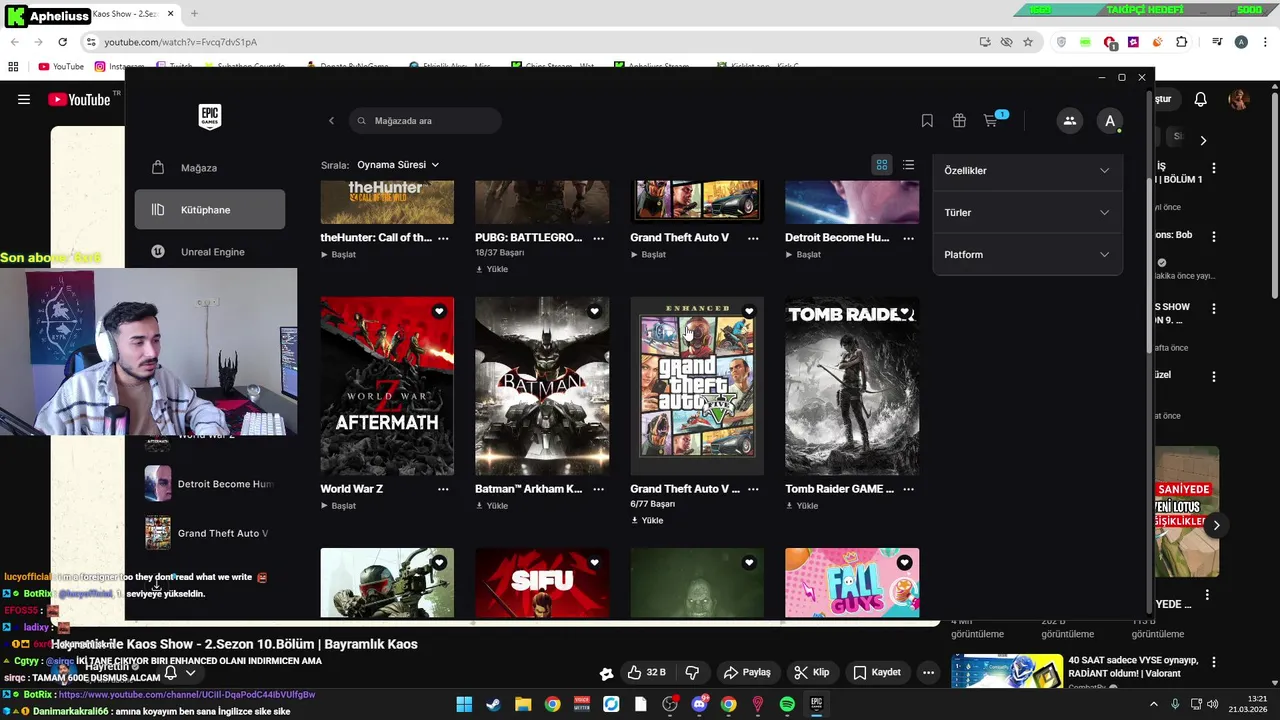Viewport: 1280px width, 720px height.
Task: Open the Epic Games wishlist bookmark icon
Action: (927, 121)
